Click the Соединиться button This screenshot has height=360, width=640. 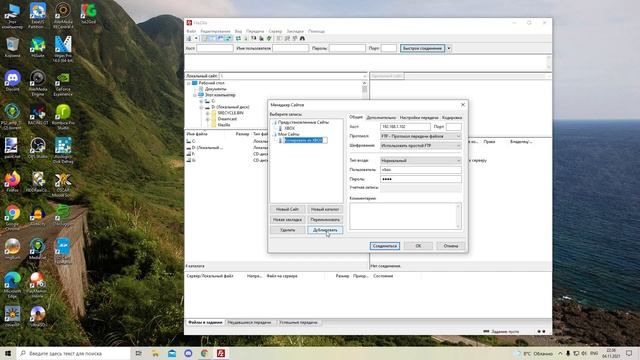[x=384, y=246]
